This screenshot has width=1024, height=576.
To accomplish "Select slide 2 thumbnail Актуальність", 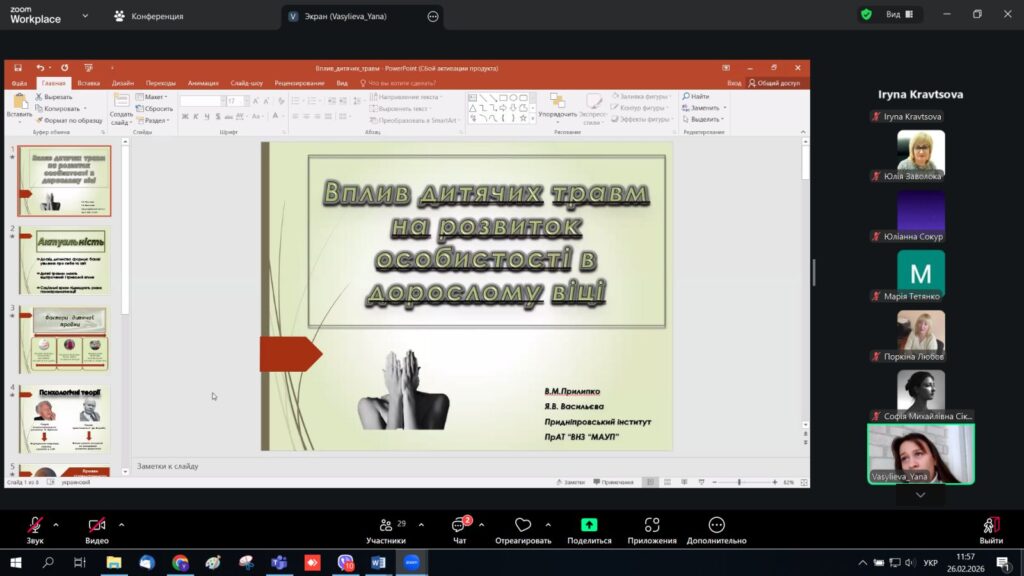I will [65, 260].
